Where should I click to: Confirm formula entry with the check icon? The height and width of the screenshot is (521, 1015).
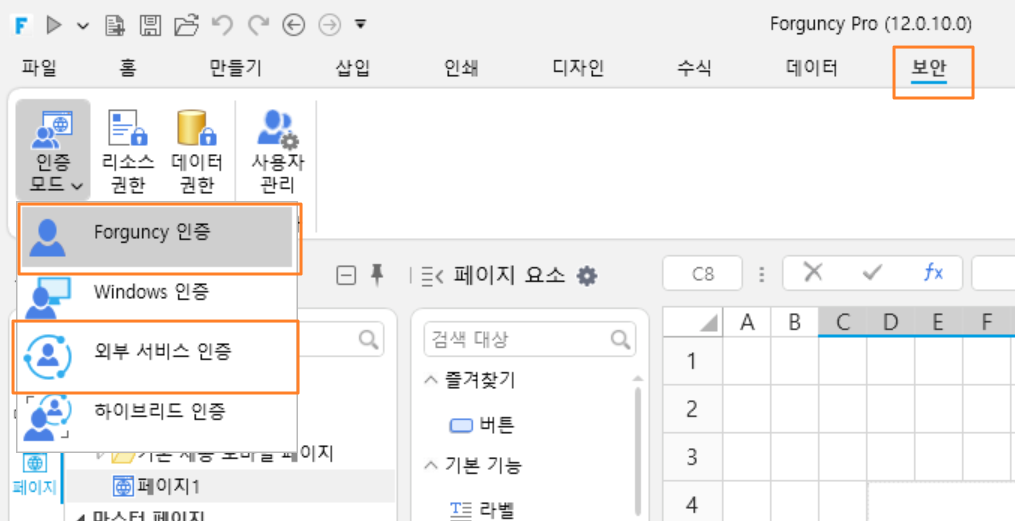[873, 273]
